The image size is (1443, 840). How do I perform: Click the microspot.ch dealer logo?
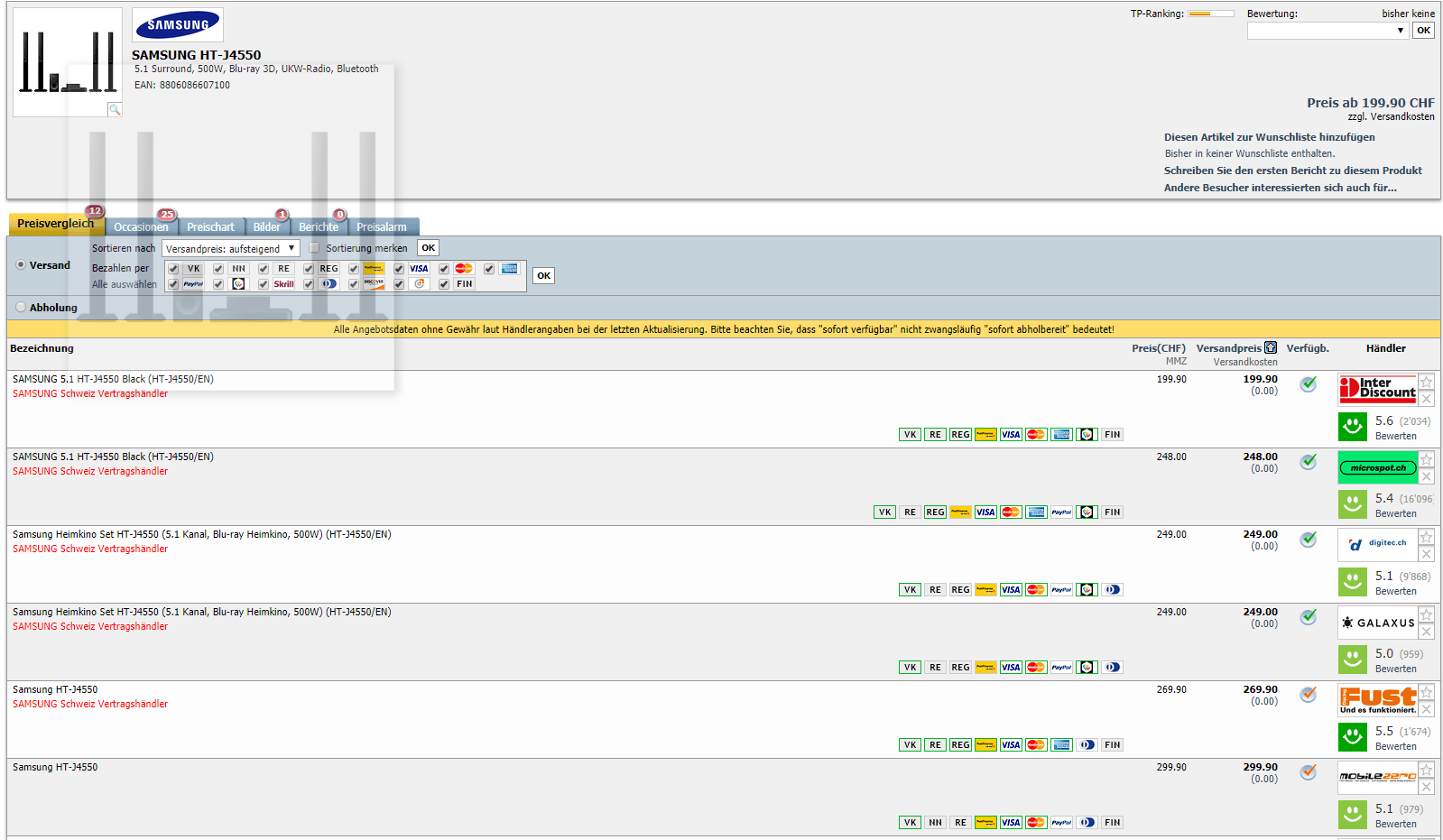[1377, 467]
